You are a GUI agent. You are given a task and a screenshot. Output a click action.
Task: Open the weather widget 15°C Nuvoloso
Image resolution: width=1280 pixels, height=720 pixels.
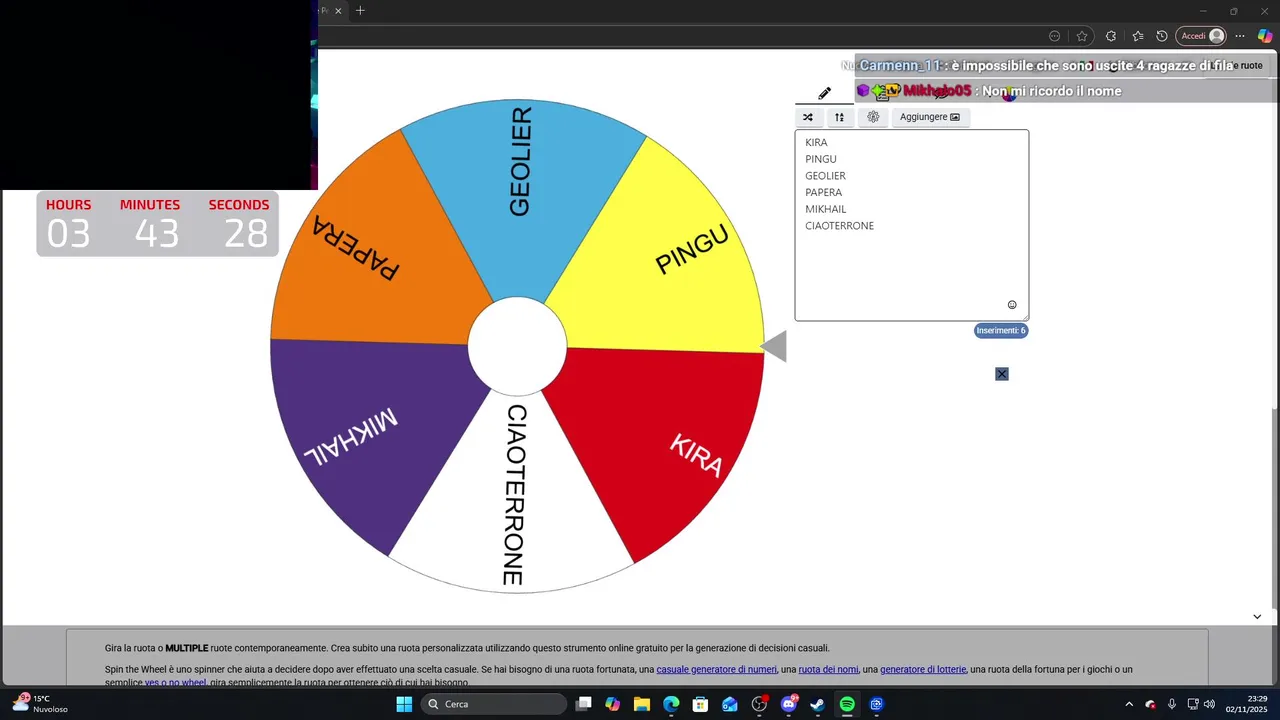coord(40,704)
